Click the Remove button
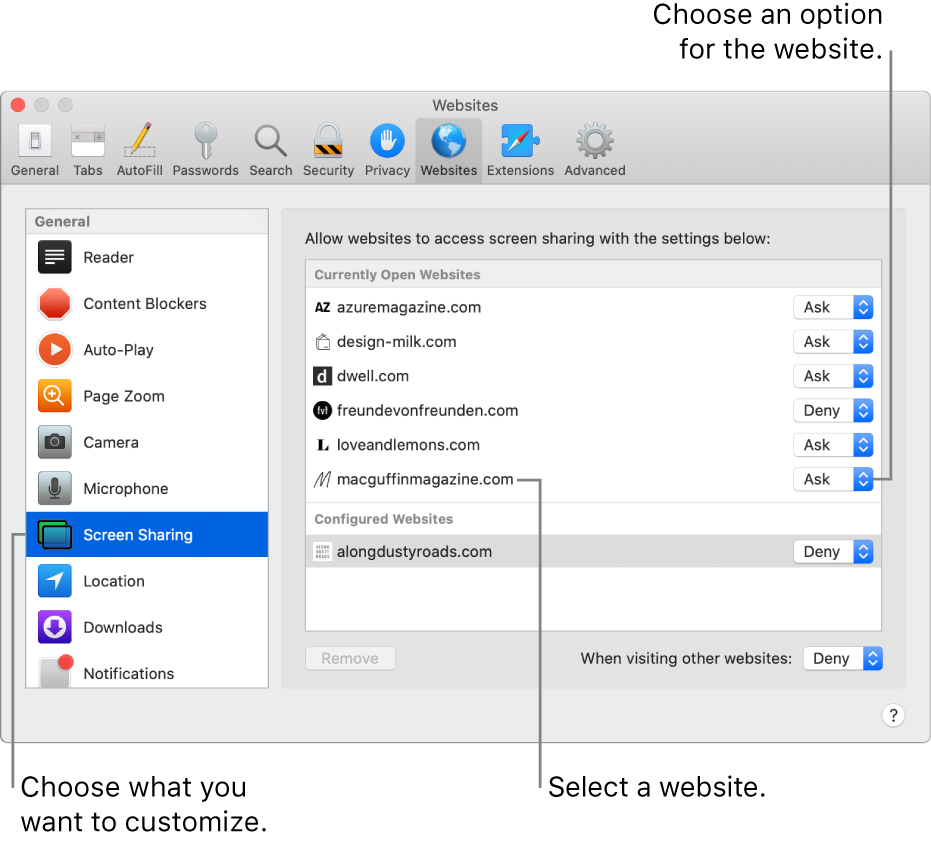Screen dimensions: 931x843 tap(350, 658)
